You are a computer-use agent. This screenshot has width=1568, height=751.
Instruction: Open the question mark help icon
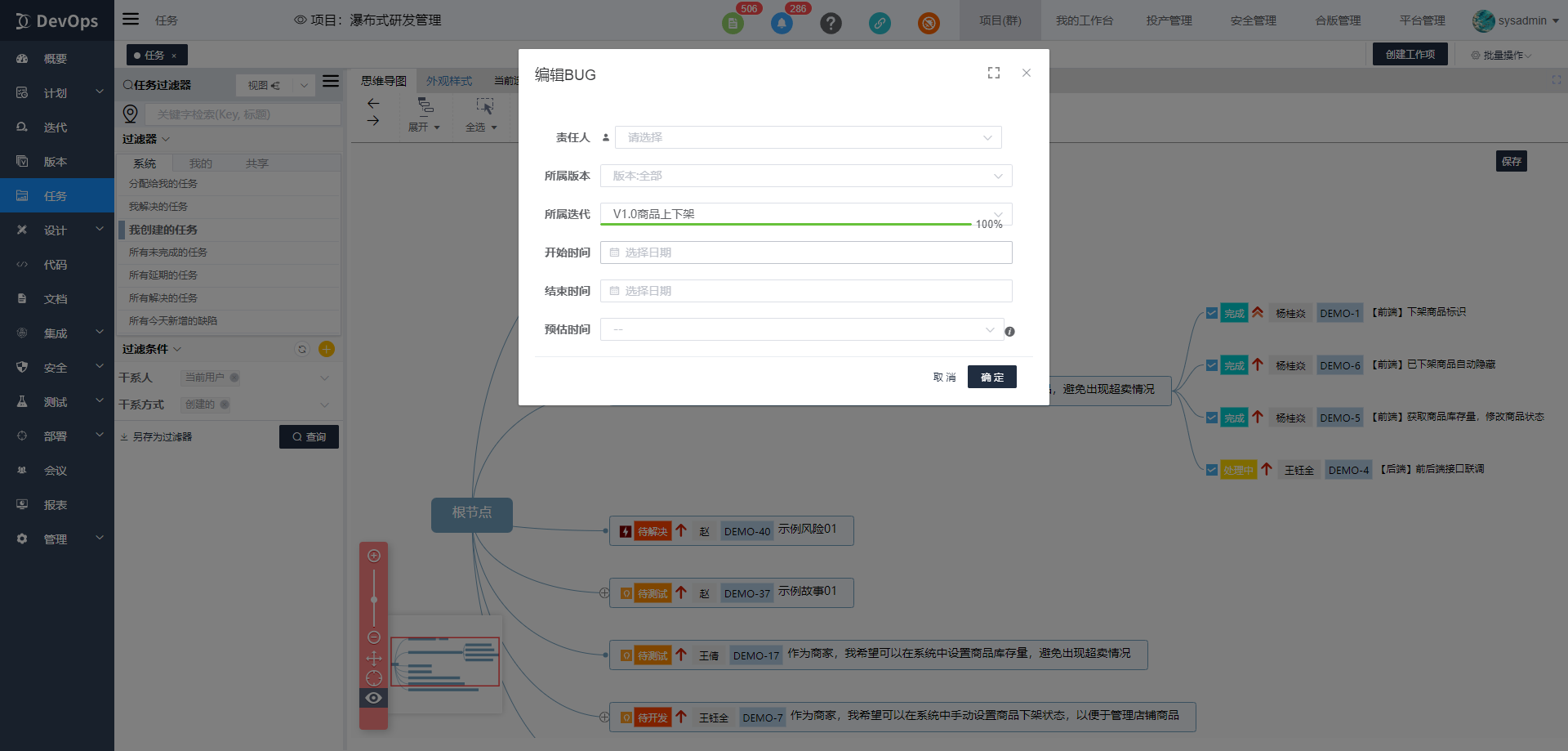click(831, 23)
